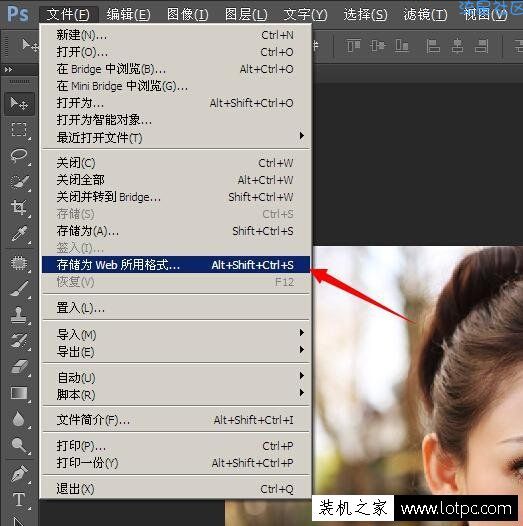Open the 自动(U) submenu

pyautogui.click(x=175, y=377)
